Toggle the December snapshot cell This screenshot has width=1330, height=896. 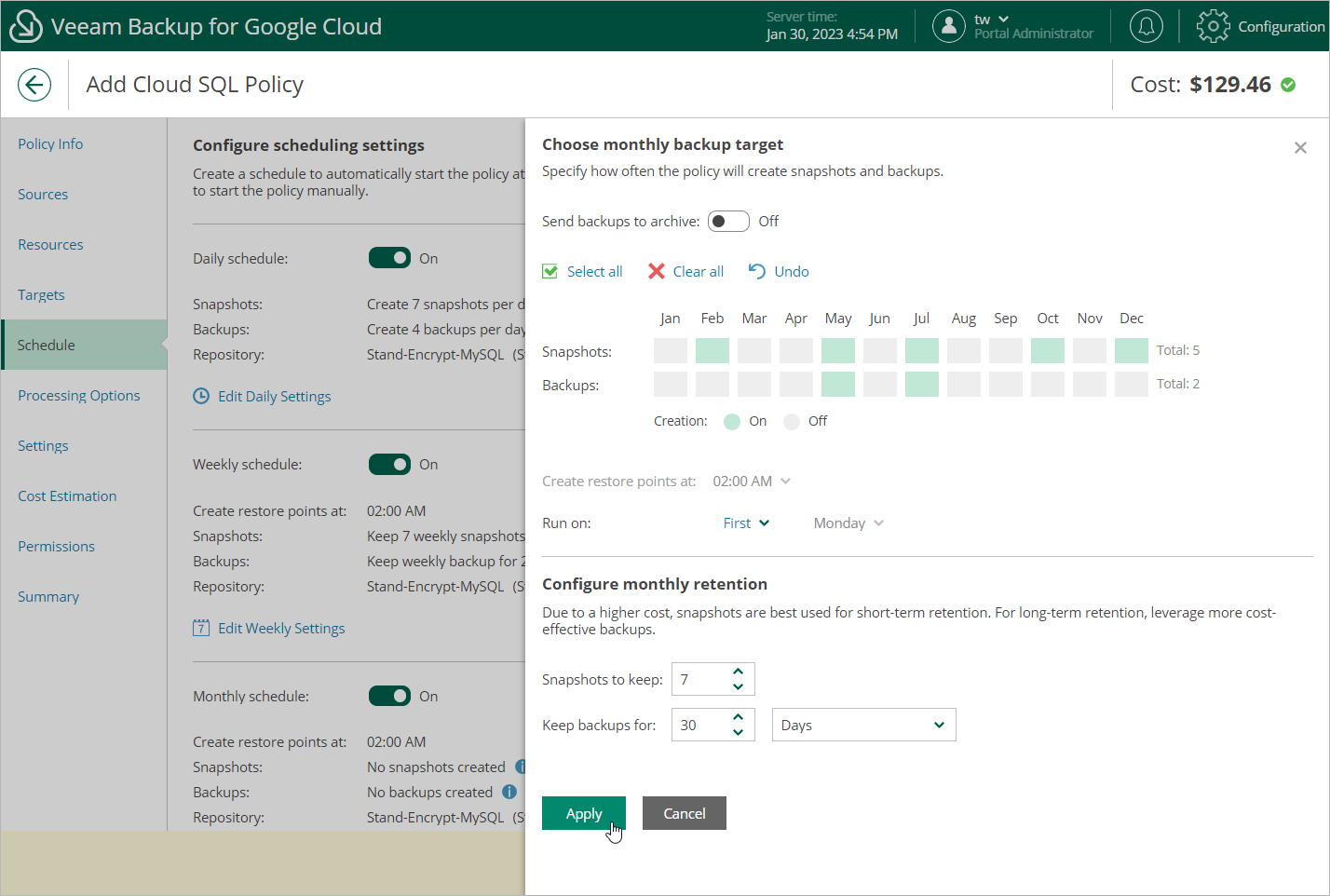click(1132, 351)
